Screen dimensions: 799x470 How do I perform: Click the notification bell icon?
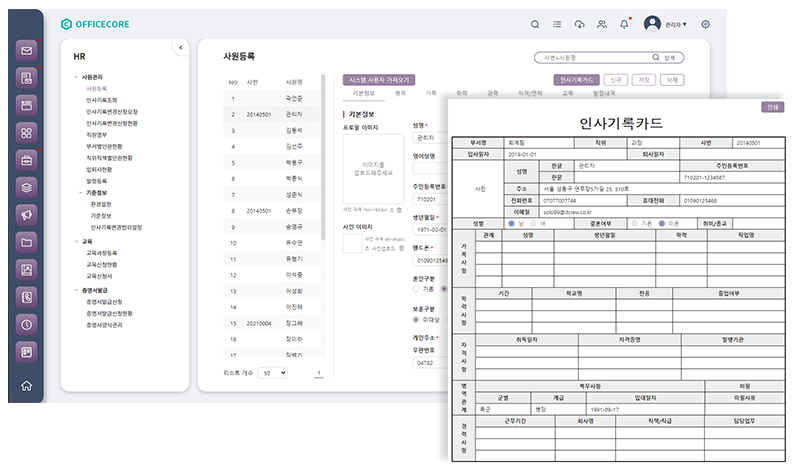[625, 24]
